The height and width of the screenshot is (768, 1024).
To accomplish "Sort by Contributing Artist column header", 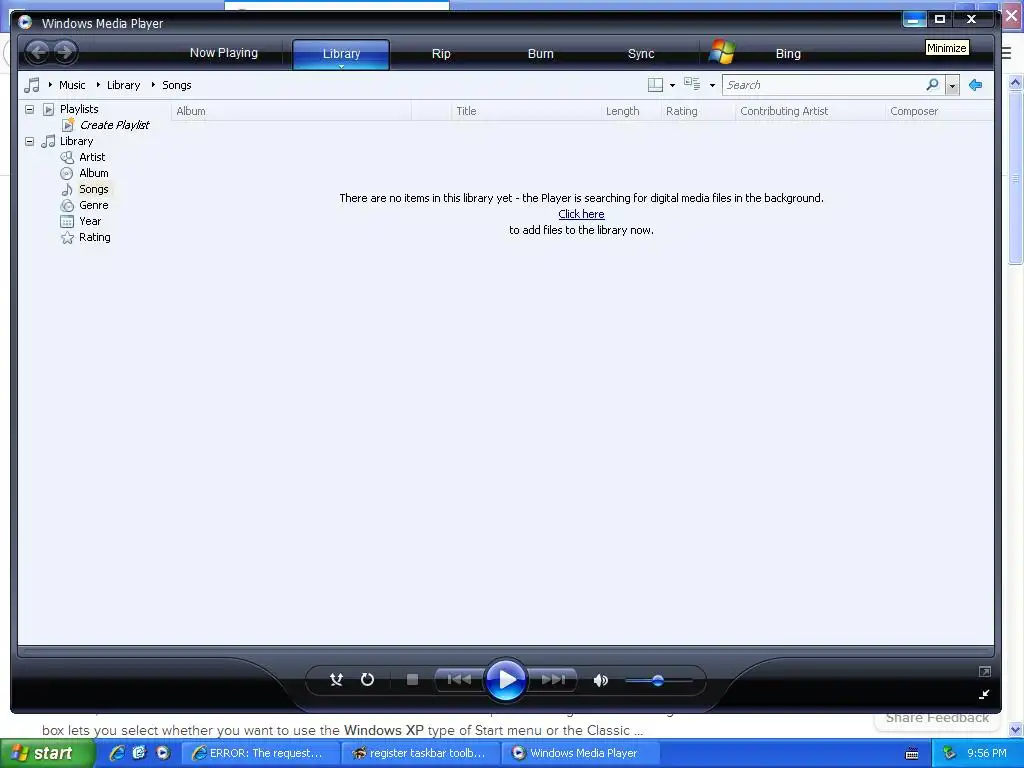I will click(x=810, y=111).
